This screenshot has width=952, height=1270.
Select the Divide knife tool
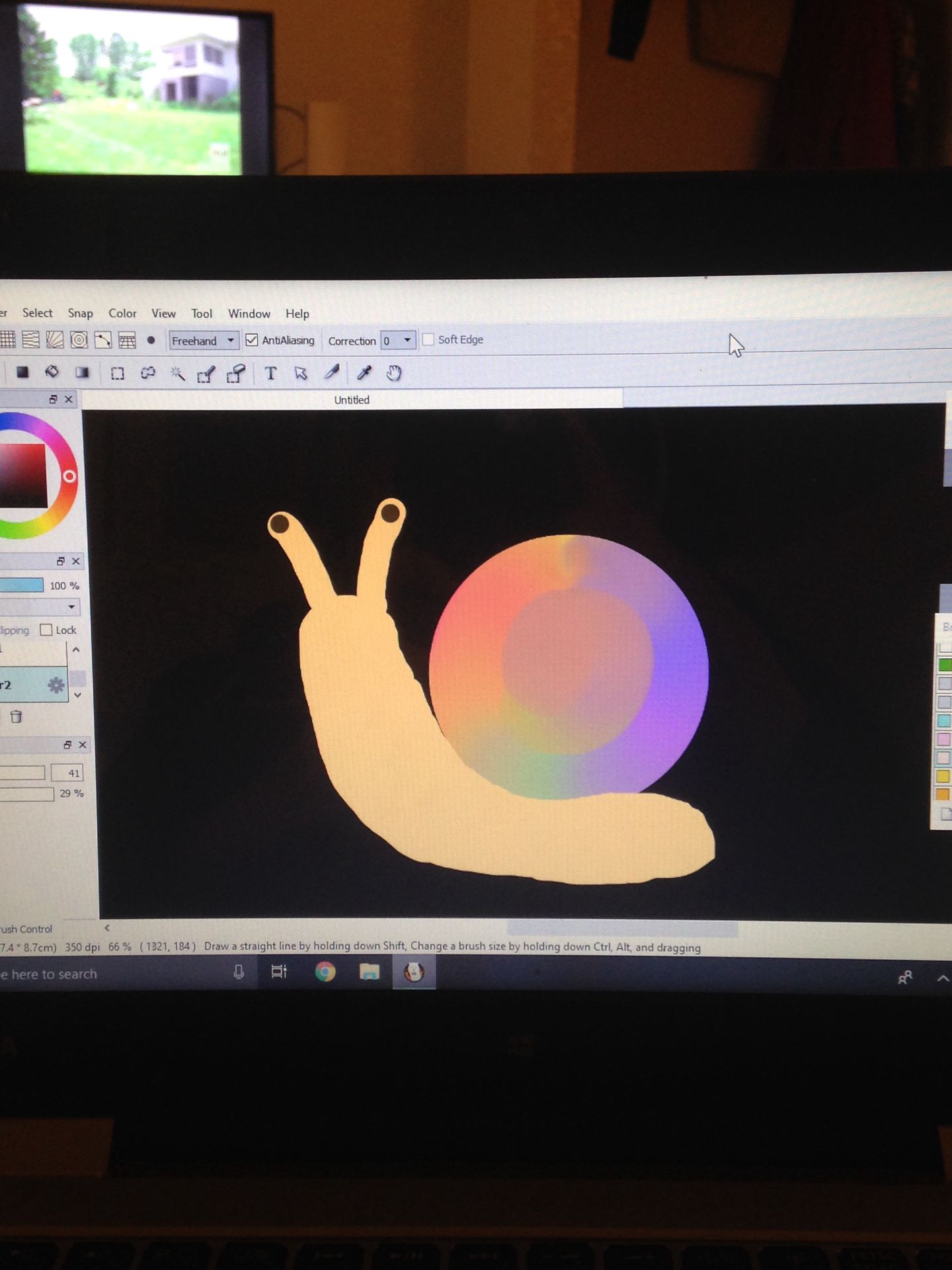point(331,373)
